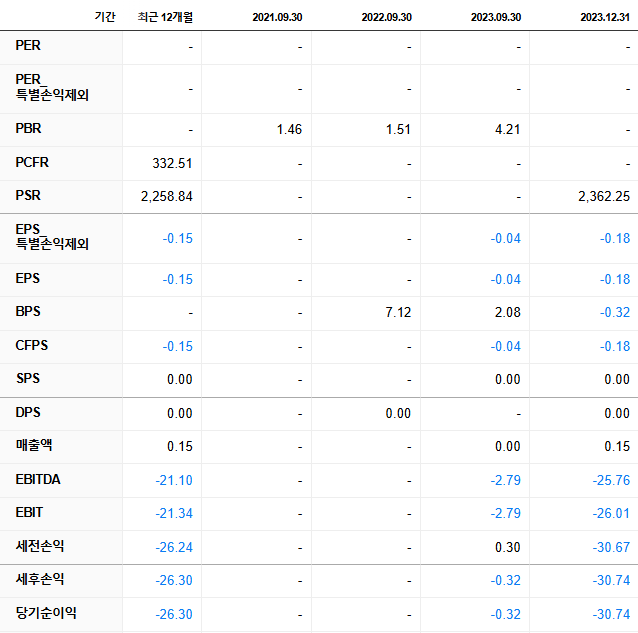
Task: Click the BPS row label
Action: [28, 312]
